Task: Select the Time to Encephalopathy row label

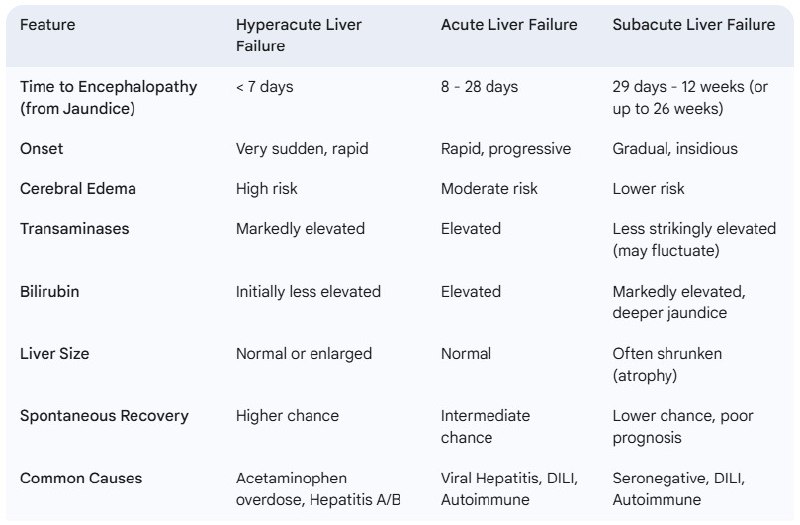Action: [108, 97]
